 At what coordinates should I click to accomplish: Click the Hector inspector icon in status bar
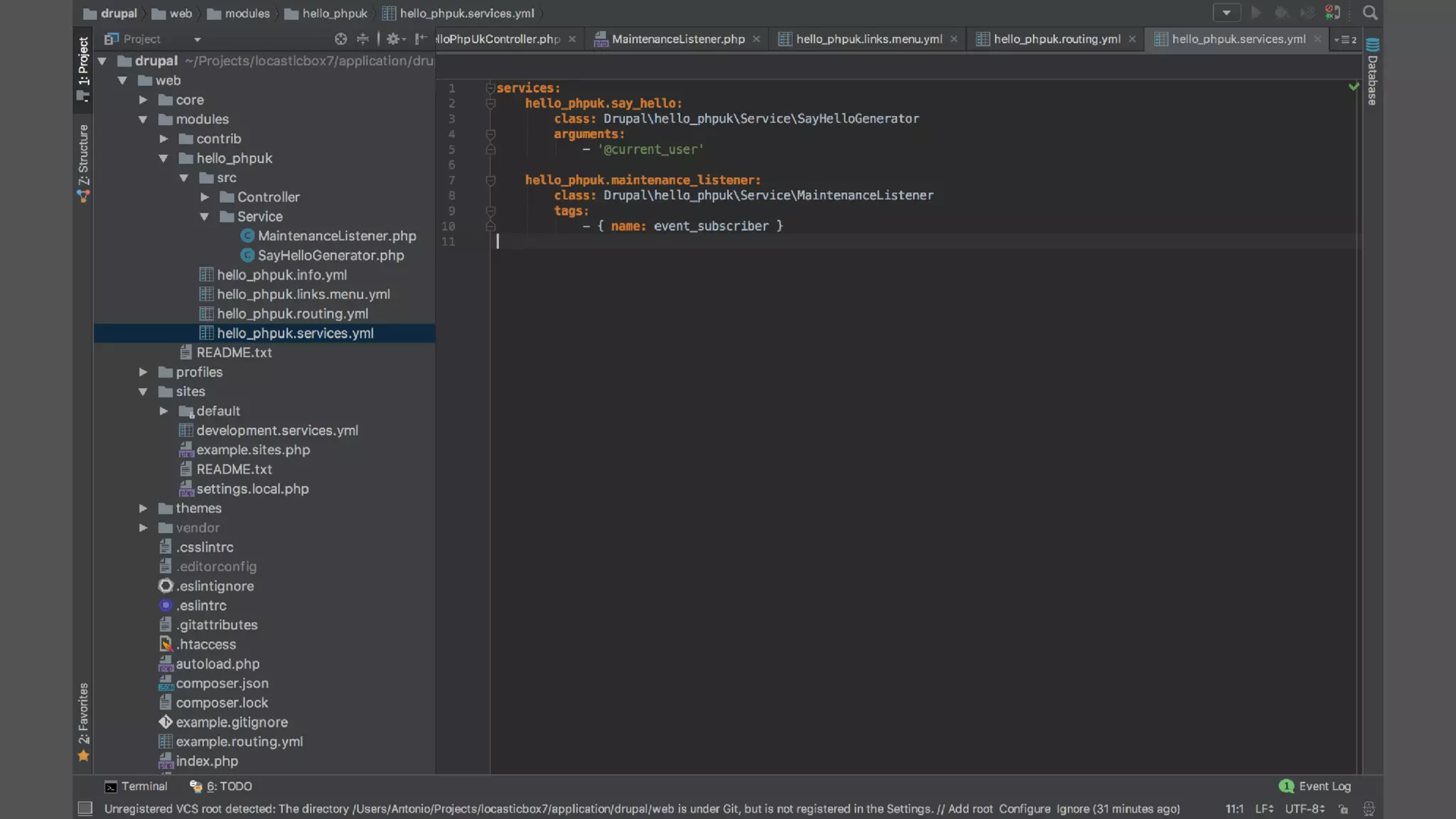point(1369,809)
